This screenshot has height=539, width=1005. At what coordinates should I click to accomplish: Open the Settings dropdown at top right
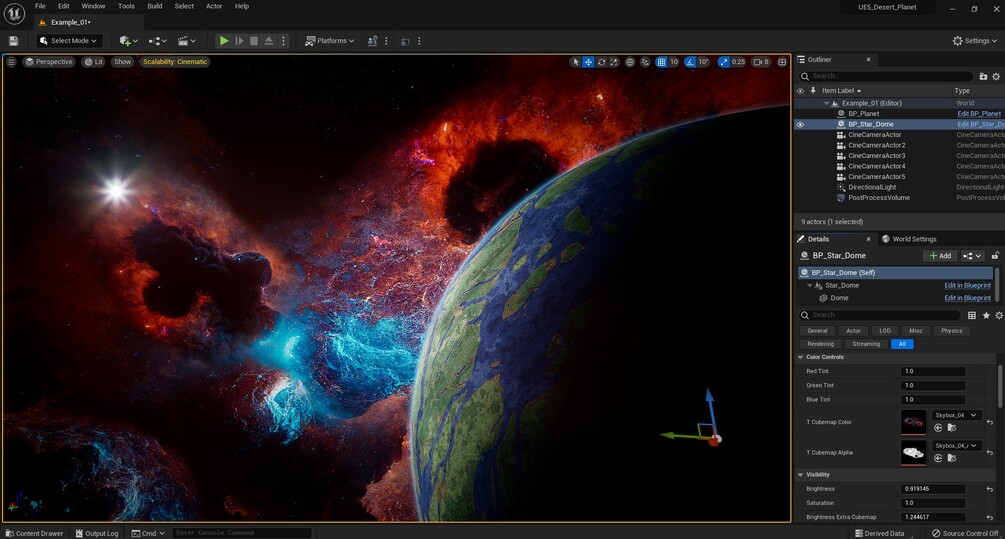click(975, 40)
